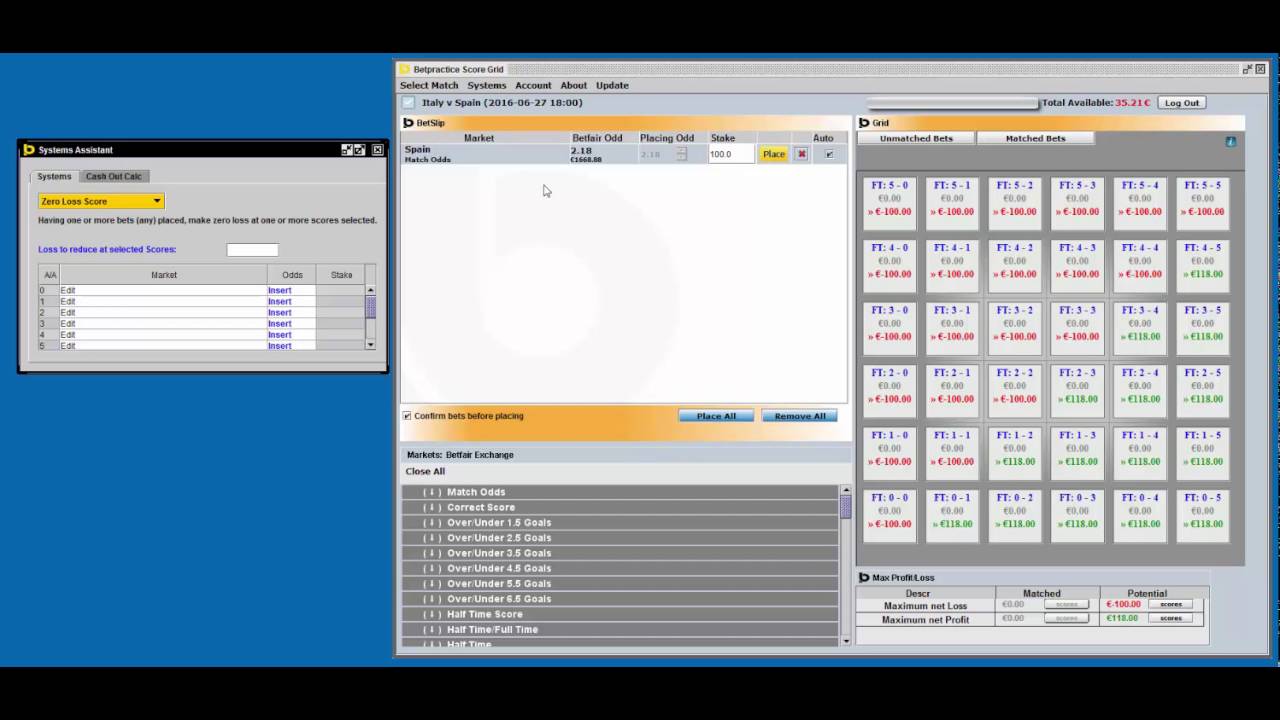Open the Zero Loss Score dropdown
1280x720 pixels.
click(100, 201)
